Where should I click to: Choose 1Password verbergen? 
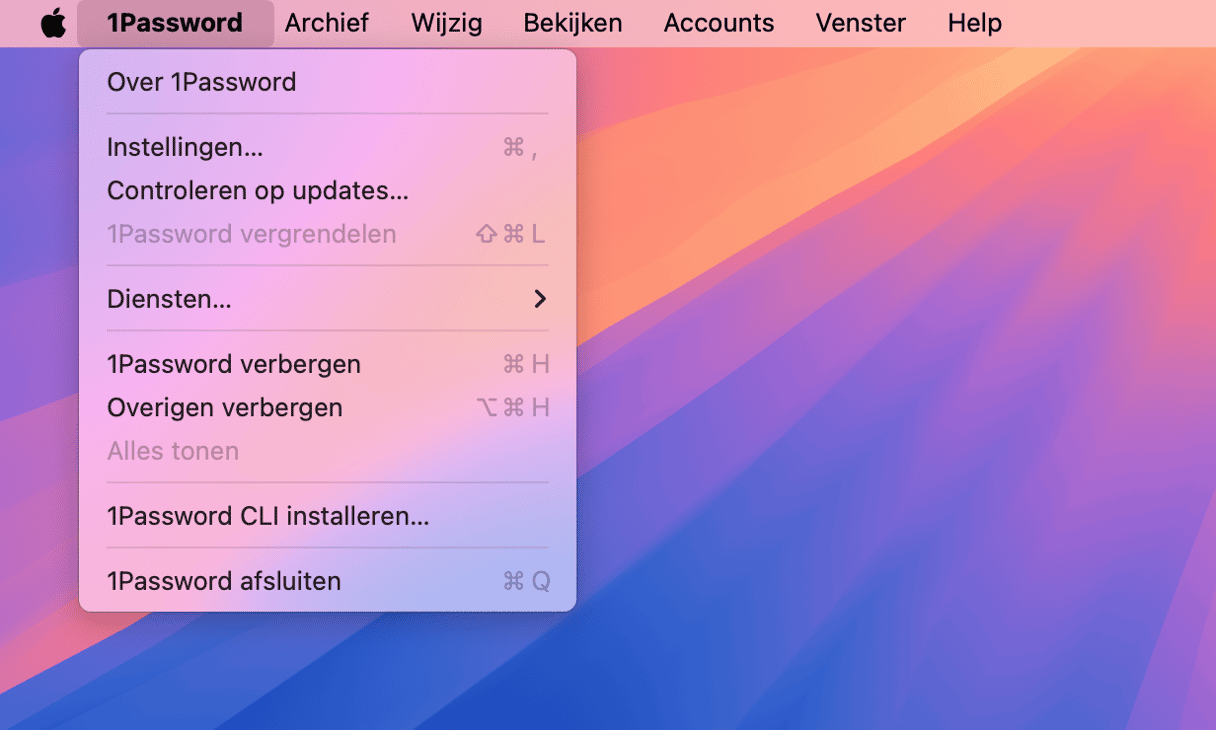[x=328, y=364]
